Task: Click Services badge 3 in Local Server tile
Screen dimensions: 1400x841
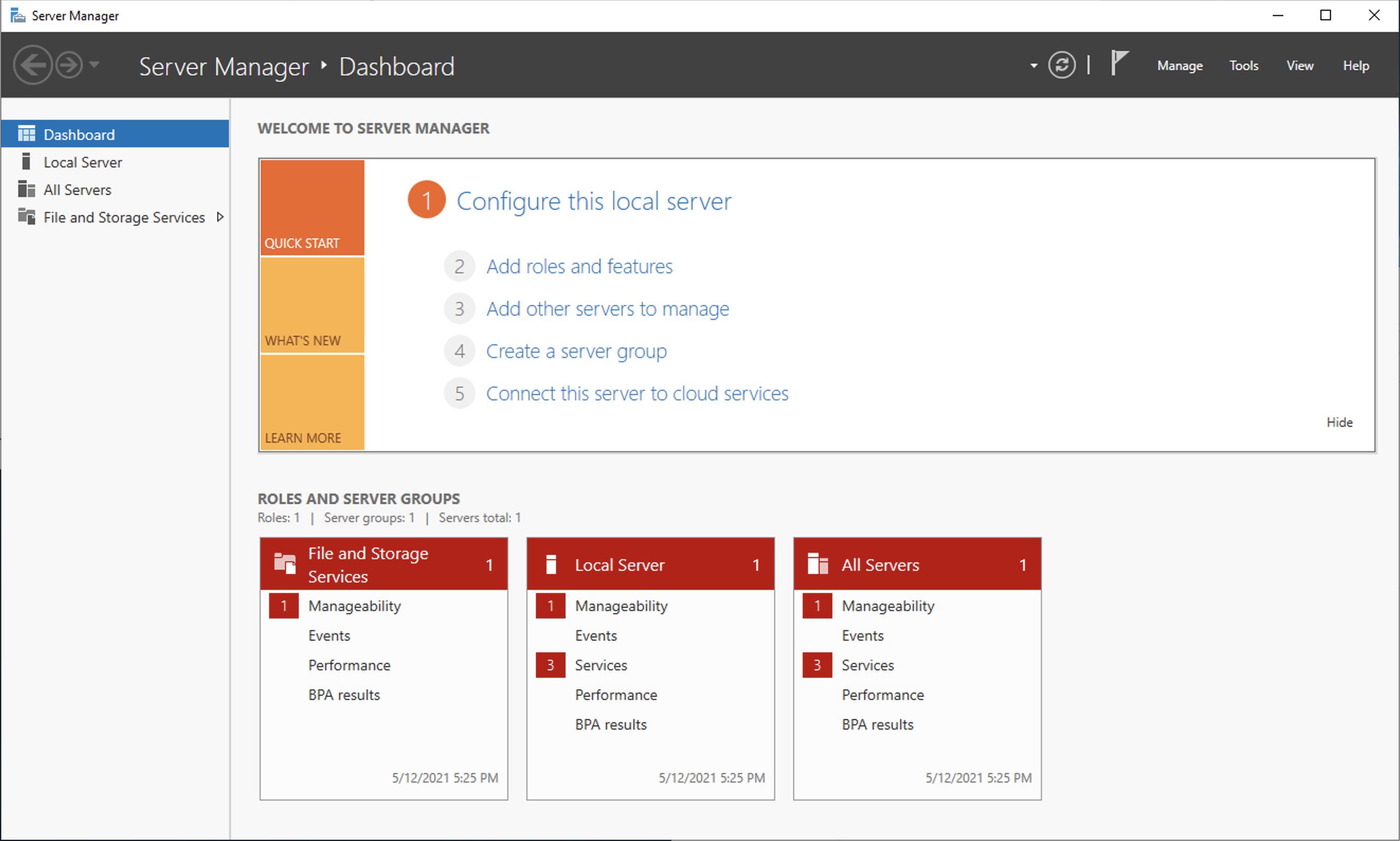Action: tap(550, 665)
